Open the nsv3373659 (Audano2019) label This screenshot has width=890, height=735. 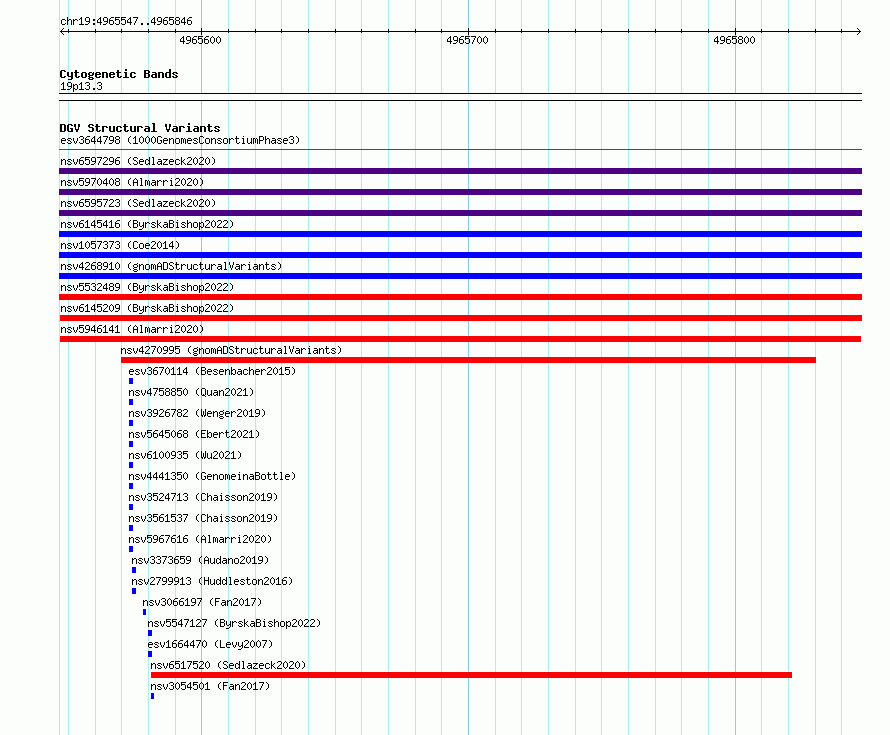(200, 560)
